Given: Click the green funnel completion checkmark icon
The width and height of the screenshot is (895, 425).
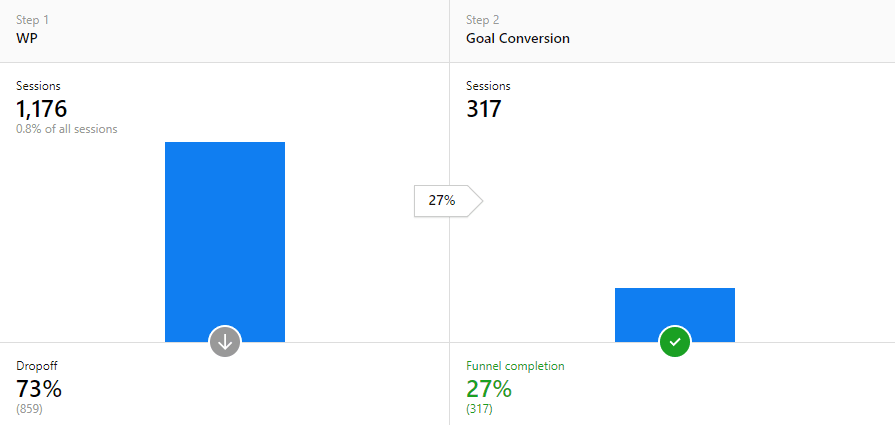Looking at the screenshot, I should 675,342.
